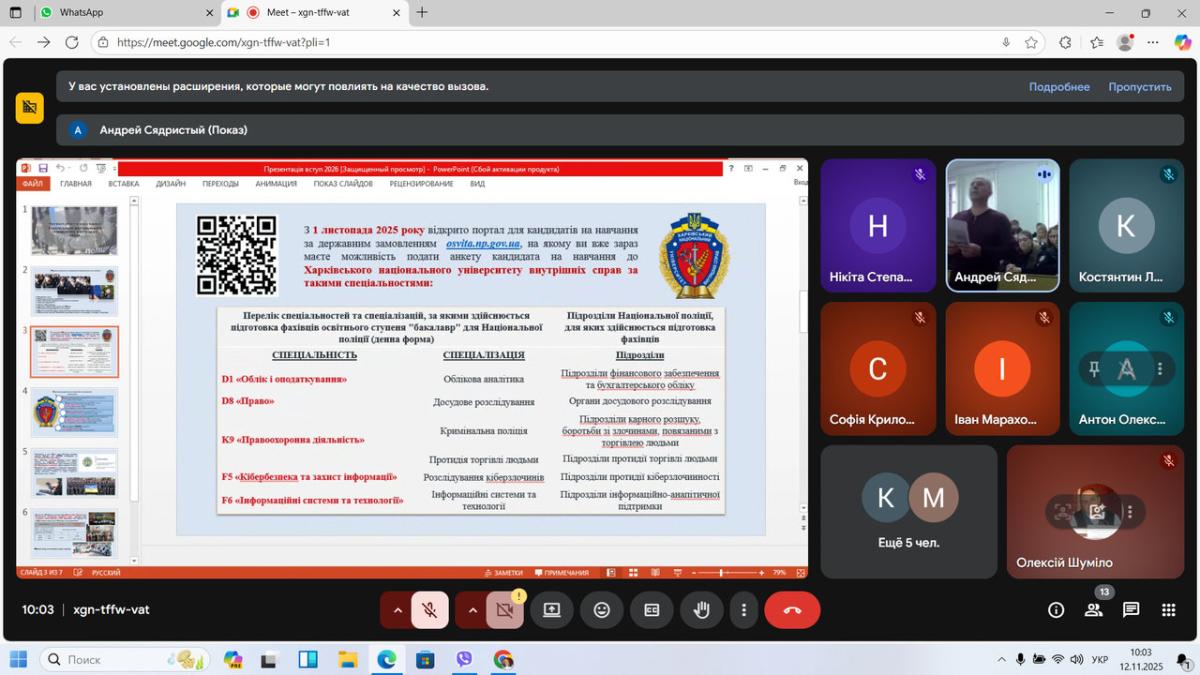
Task: Toggle closed captions (CC) button
Action: coord(652,610)
